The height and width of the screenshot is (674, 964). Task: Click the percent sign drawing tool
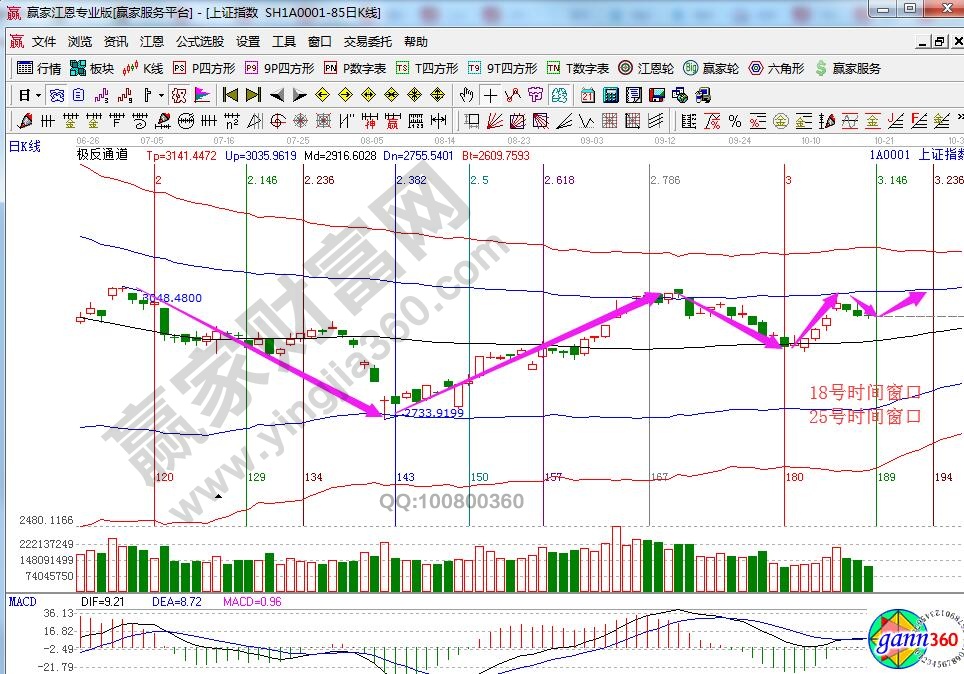click(735, 121)
